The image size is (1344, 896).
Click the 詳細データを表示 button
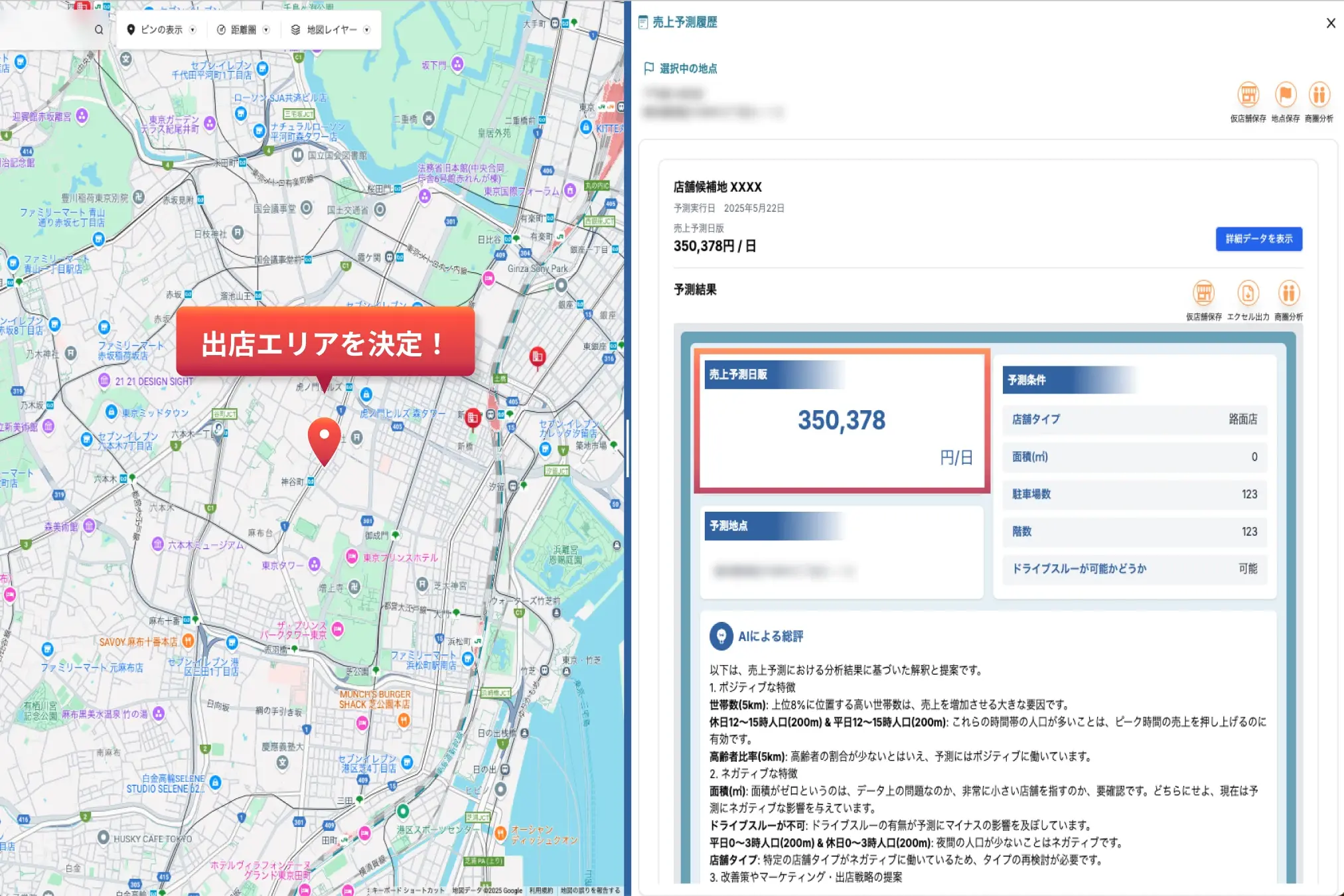tap(1258, 239)
